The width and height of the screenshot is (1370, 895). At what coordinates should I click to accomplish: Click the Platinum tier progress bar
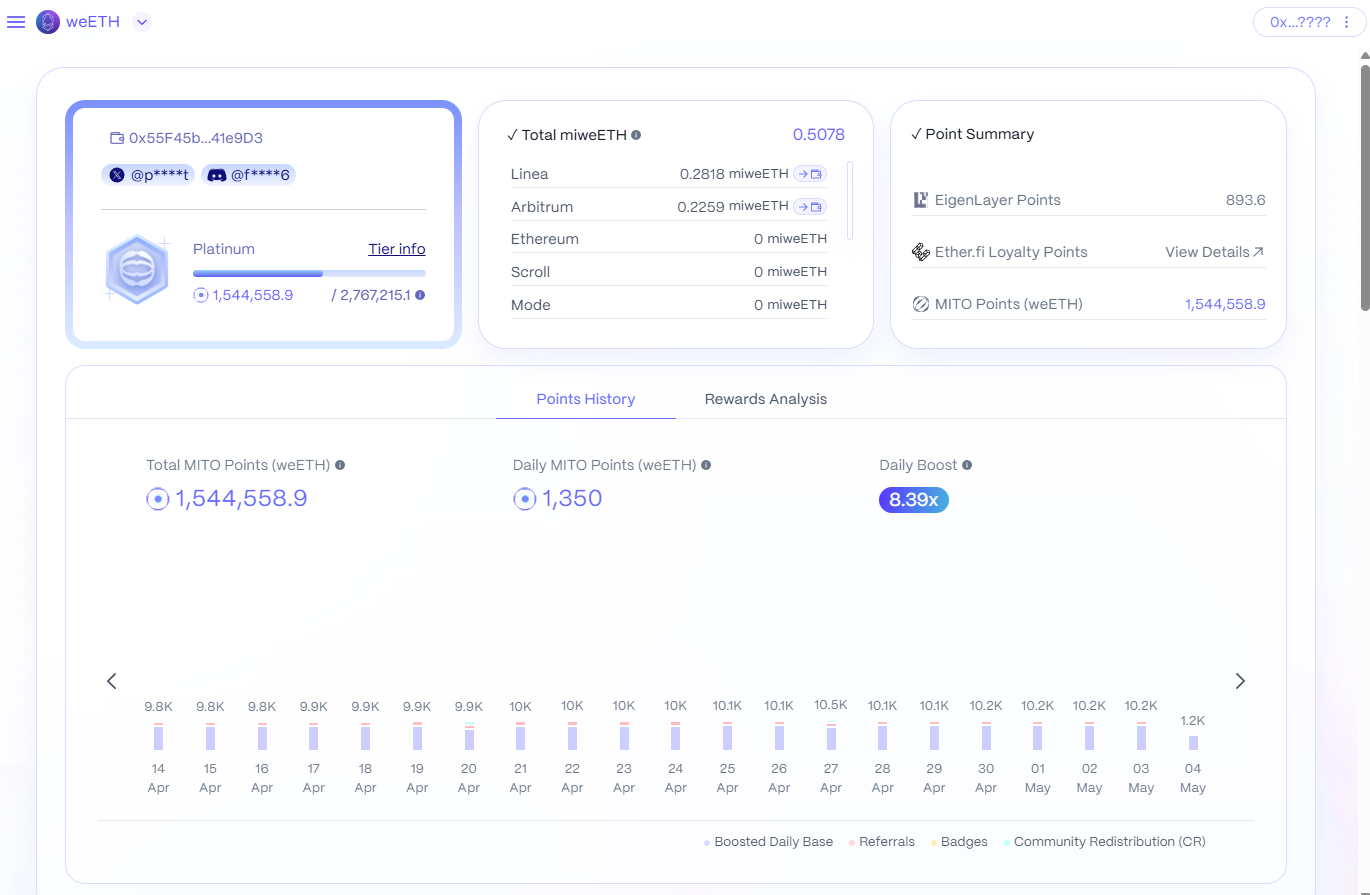point(309,273)
